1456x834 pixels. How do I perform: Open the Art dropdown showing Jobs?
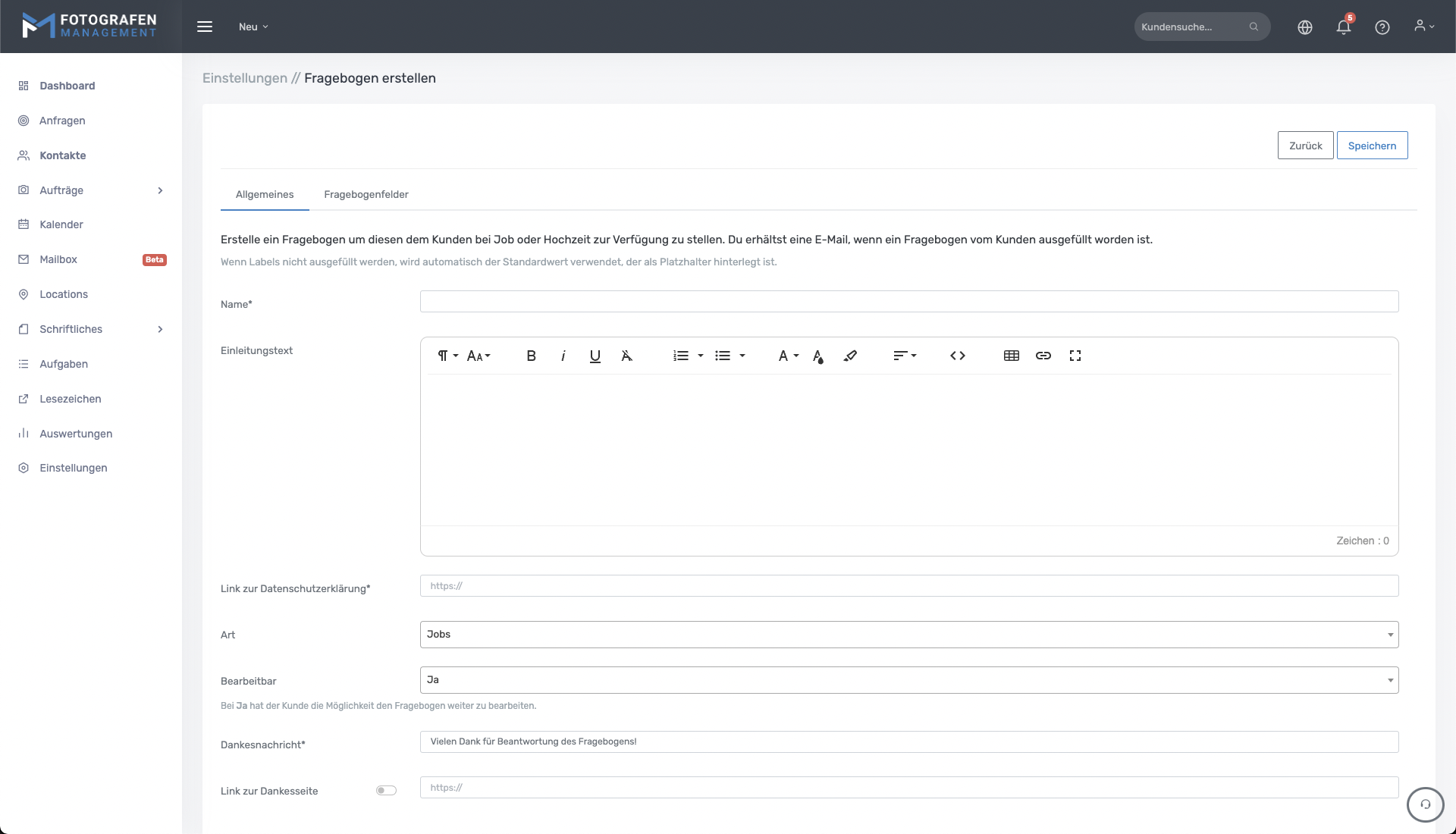point(908,635)
